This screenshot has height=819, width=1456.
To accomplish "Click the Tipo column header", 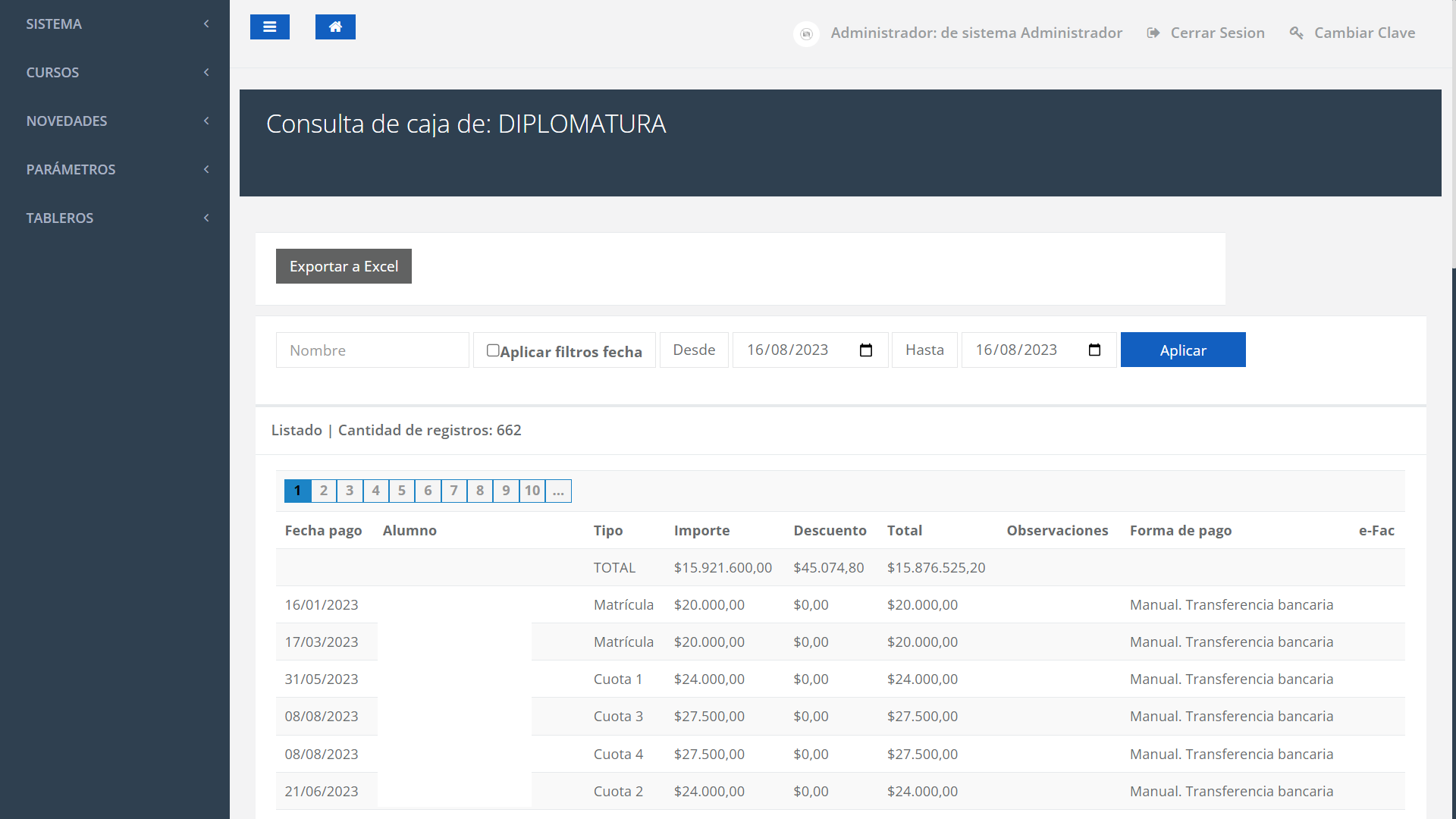I will [608, 530].
